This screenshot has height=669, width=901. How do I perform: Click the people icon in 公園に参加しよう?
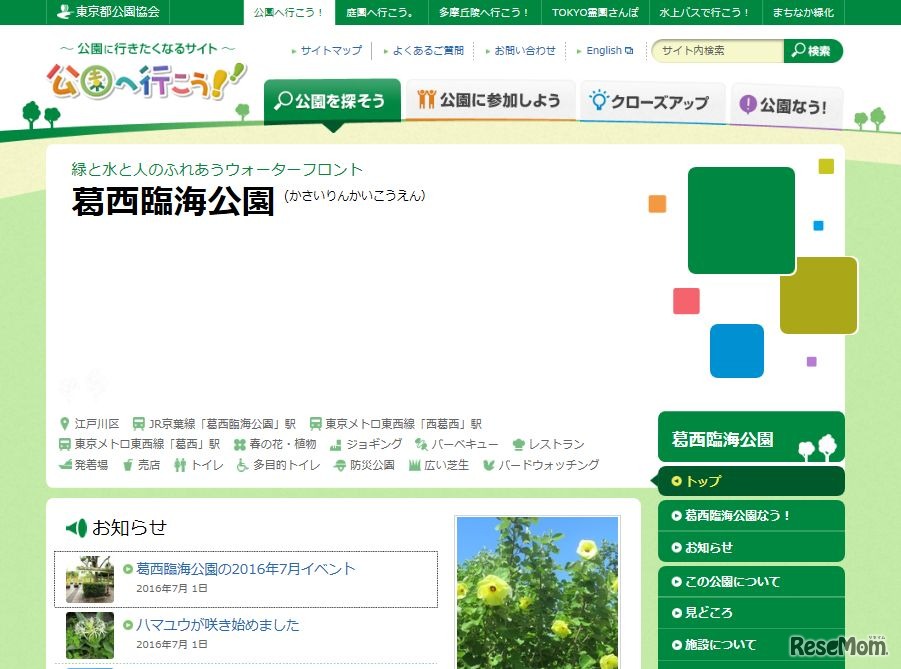pyautogui.click(x=426, y=99)
